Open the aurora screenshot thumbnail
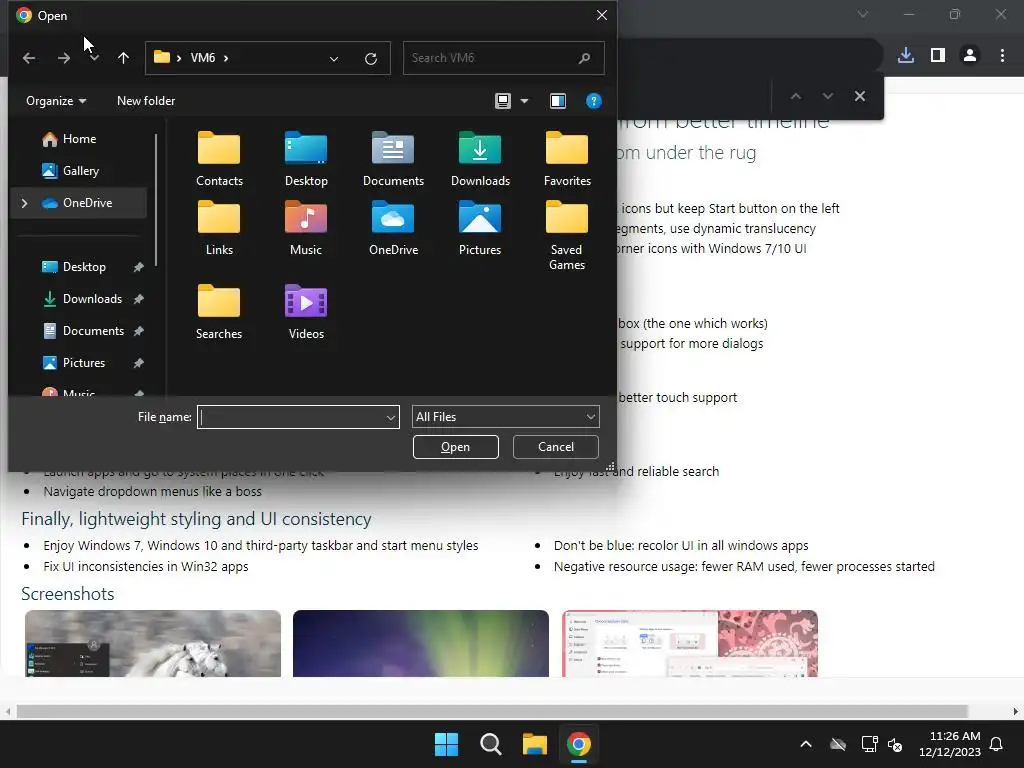Viewport: 1024px width, 768px height. [x=421, y=643]
